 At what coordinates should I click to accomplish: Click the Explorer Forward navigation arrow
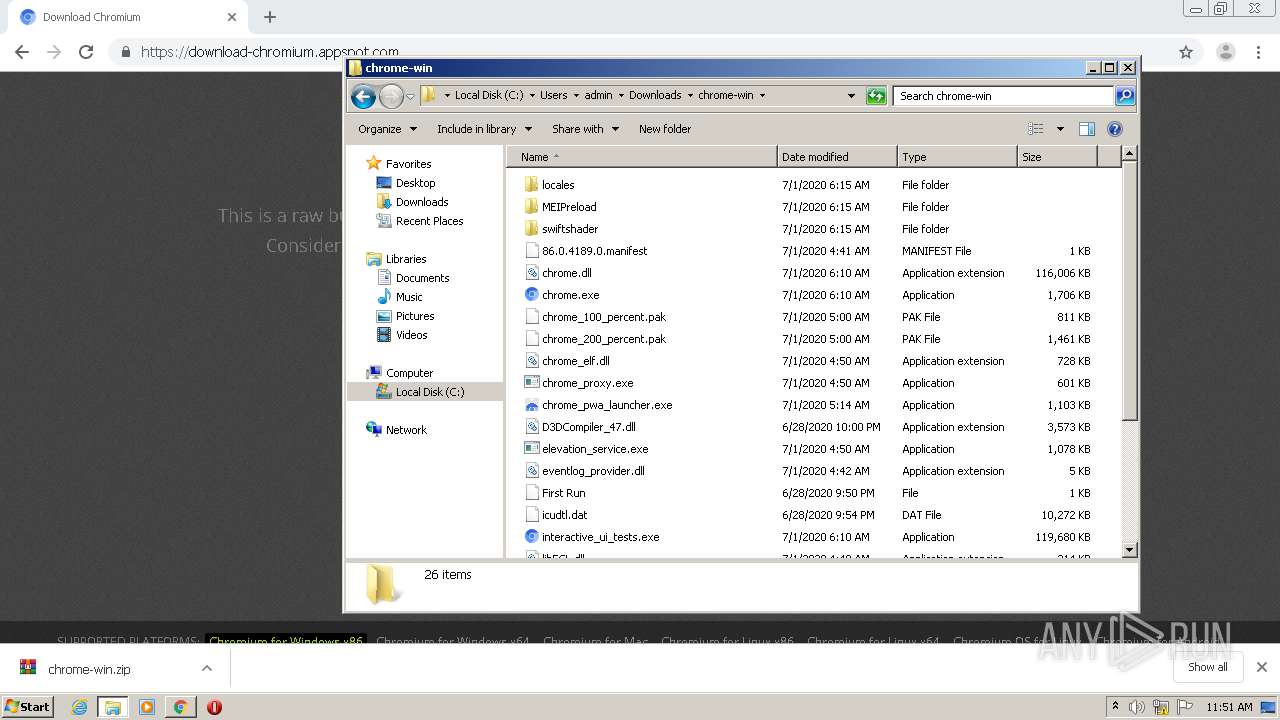coord(391,96)
